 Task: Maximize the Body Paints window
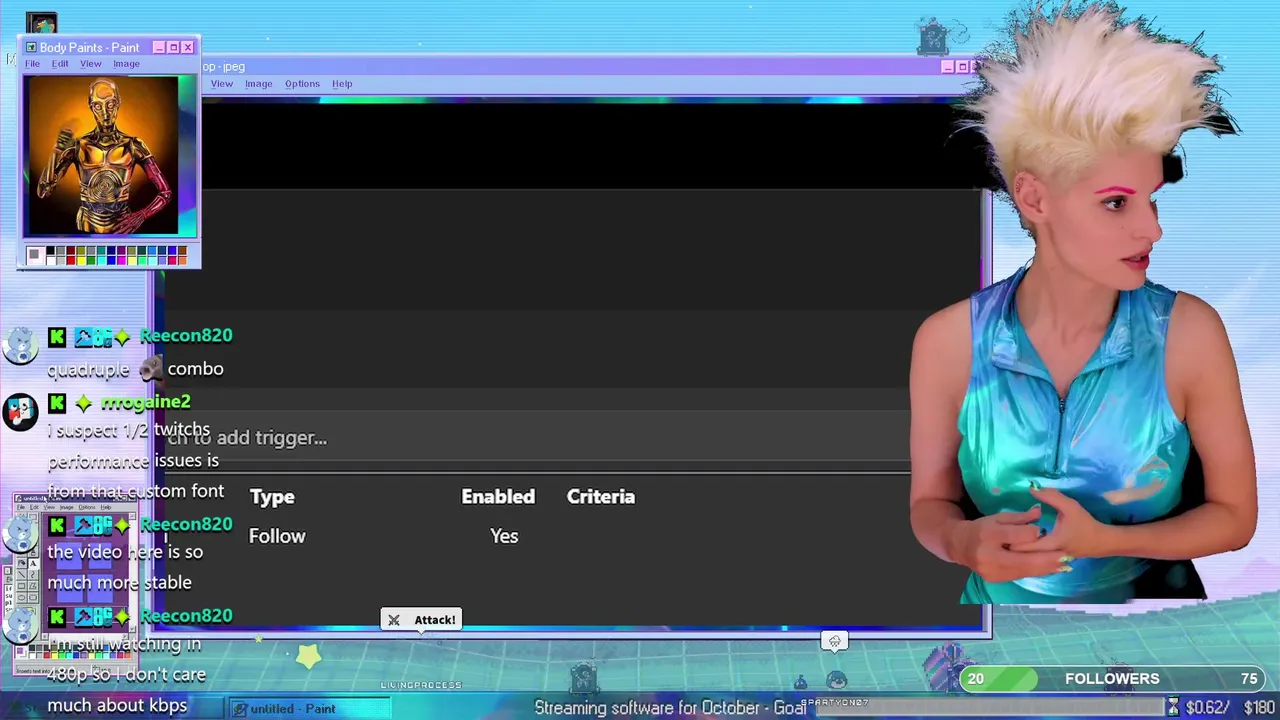173,47
